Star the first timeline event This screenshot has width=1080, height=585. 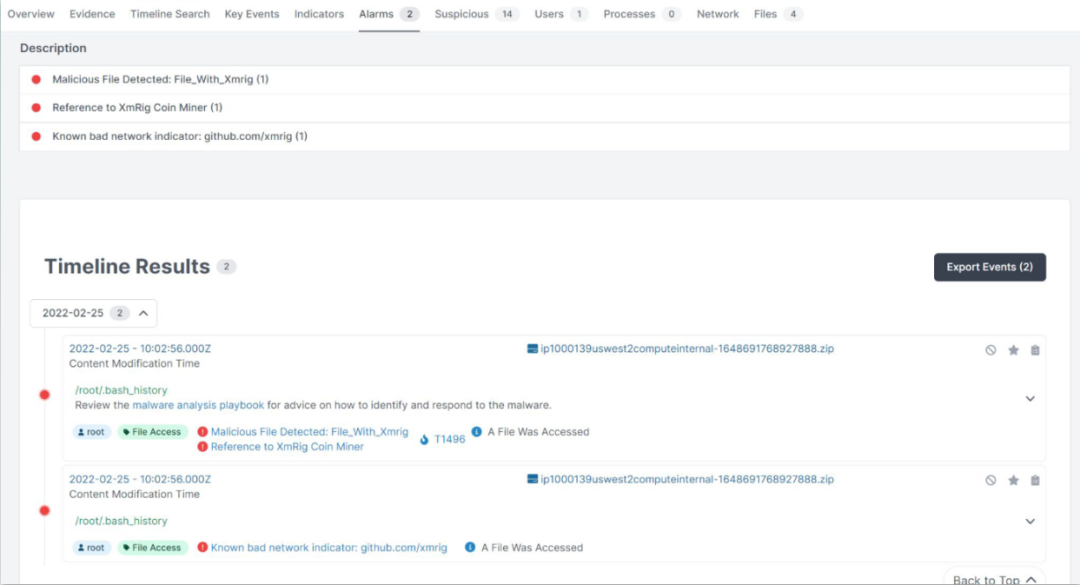1013,350
